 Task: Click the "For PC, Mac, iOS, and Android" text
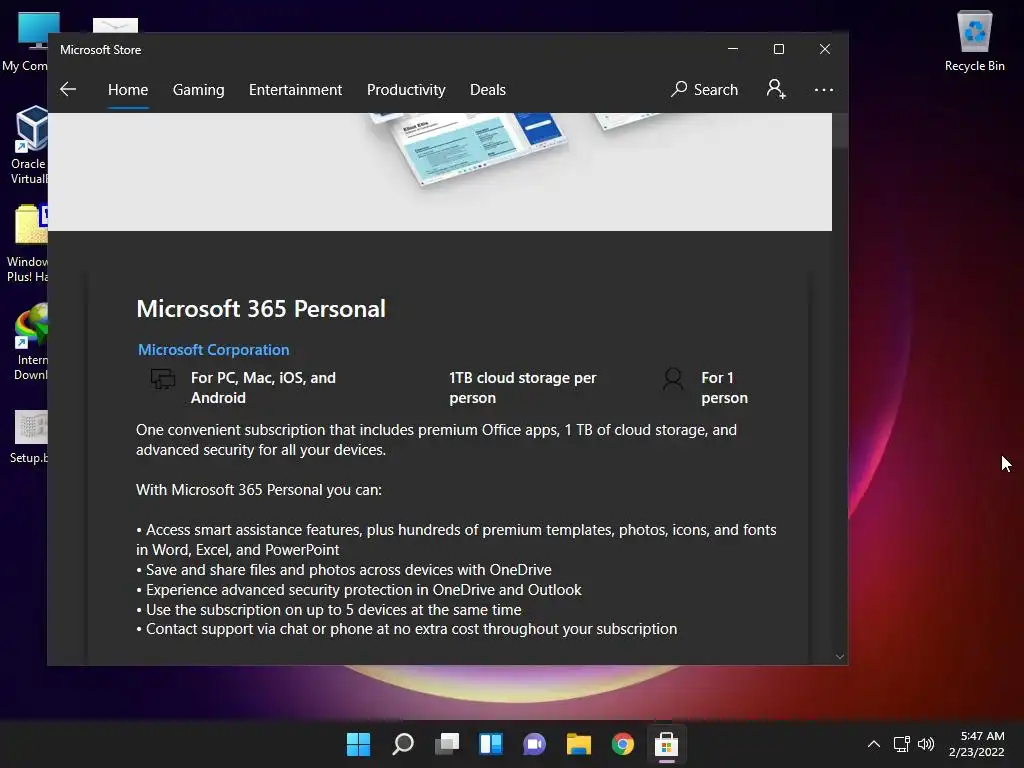click(x=263, y=388)
